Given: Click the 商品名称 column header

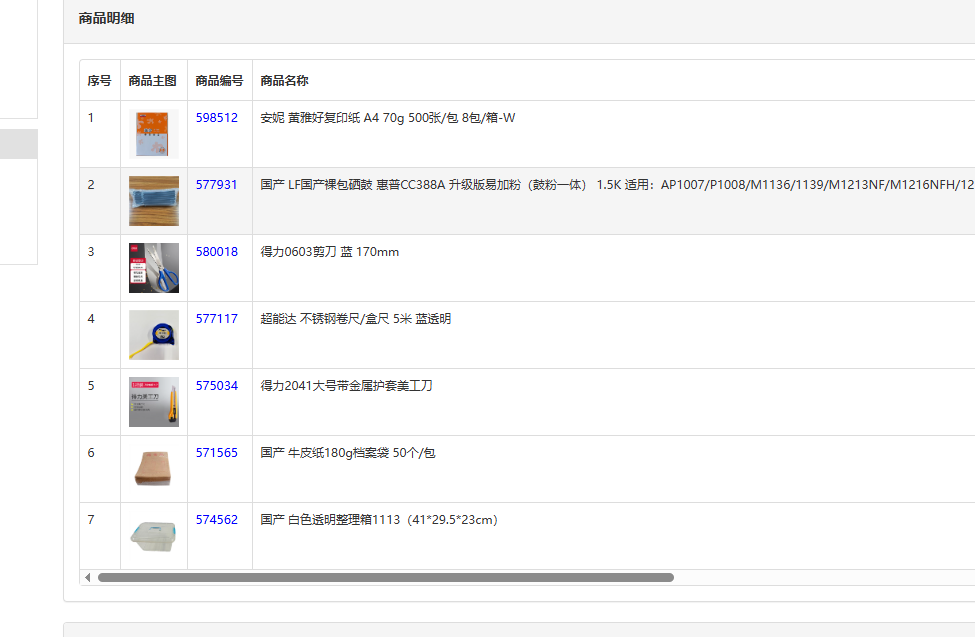Looking at the screenshot, I should 284,81.
